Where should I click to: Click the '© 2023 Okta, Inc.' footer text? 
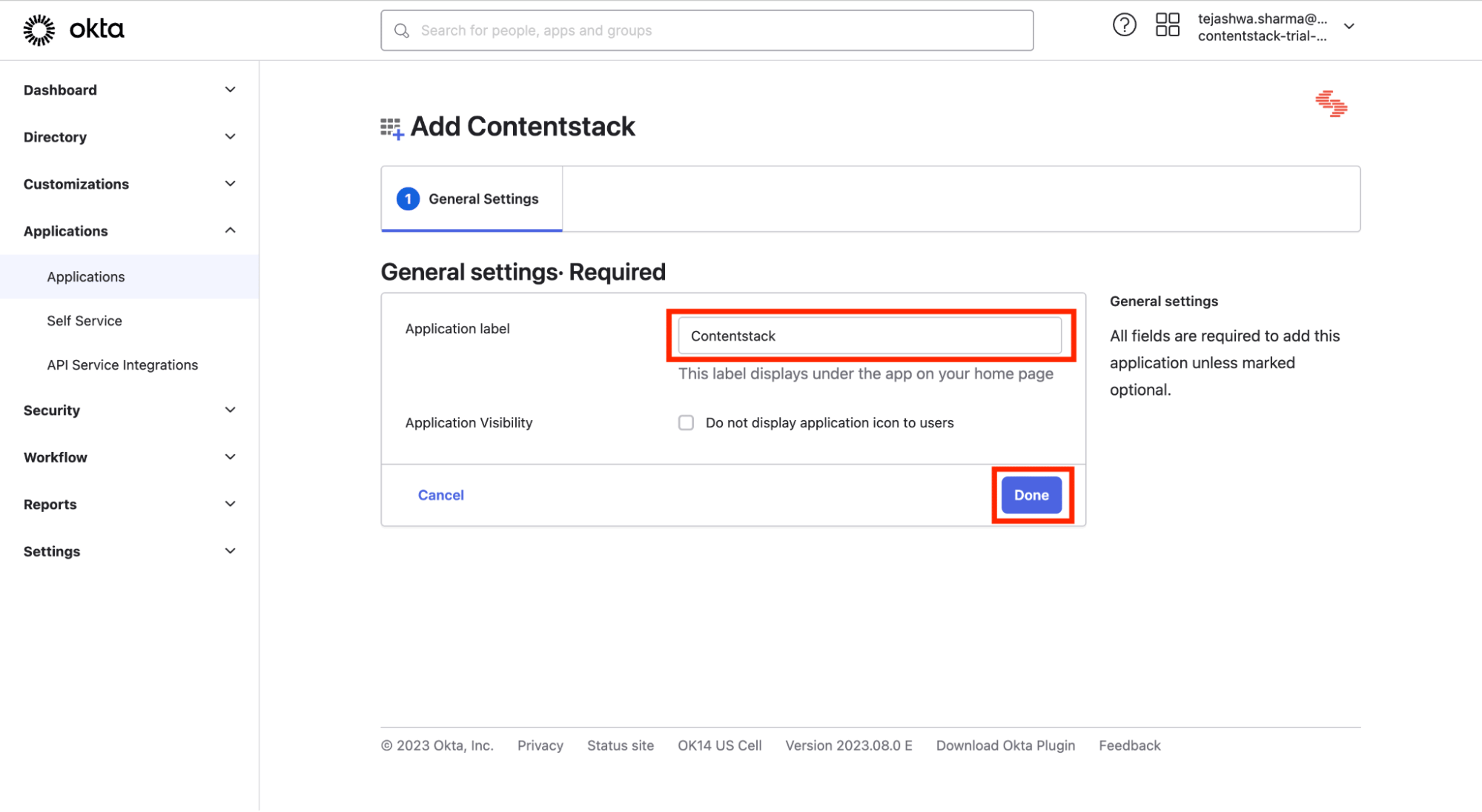[x=437, y=746]
